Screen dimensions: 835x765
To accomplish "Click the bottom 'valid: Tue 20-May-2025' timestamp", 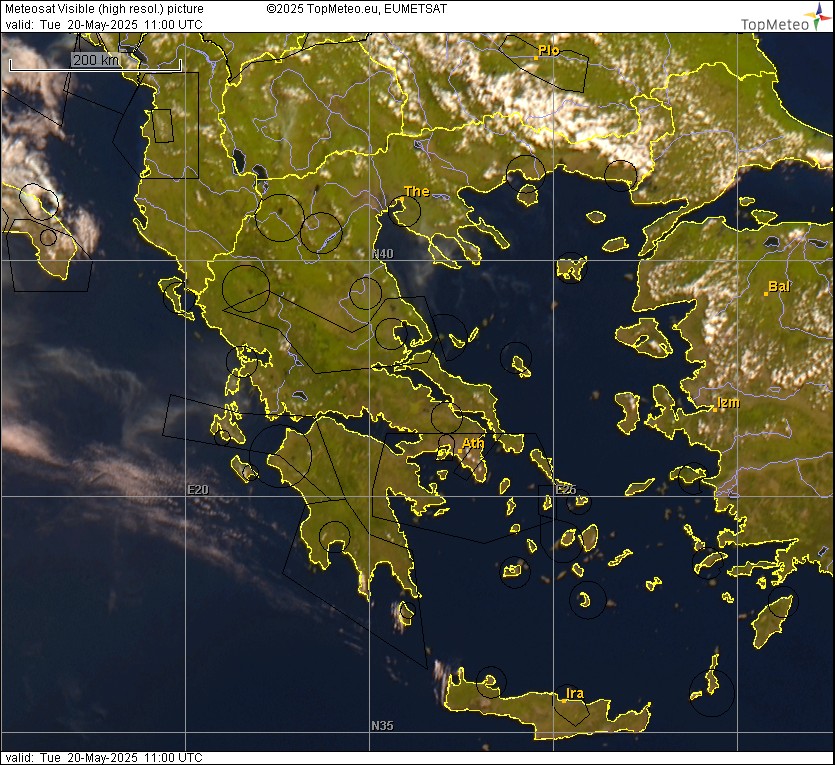I will point(104,758).
